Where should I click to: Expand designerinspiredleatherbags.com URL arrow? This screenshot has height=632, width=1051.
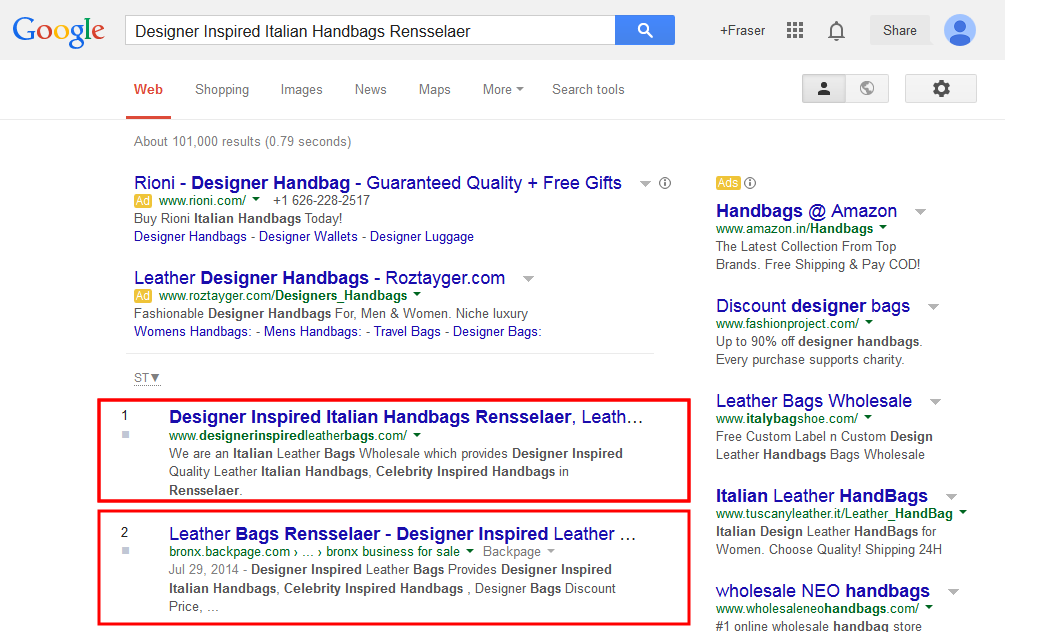417,436
